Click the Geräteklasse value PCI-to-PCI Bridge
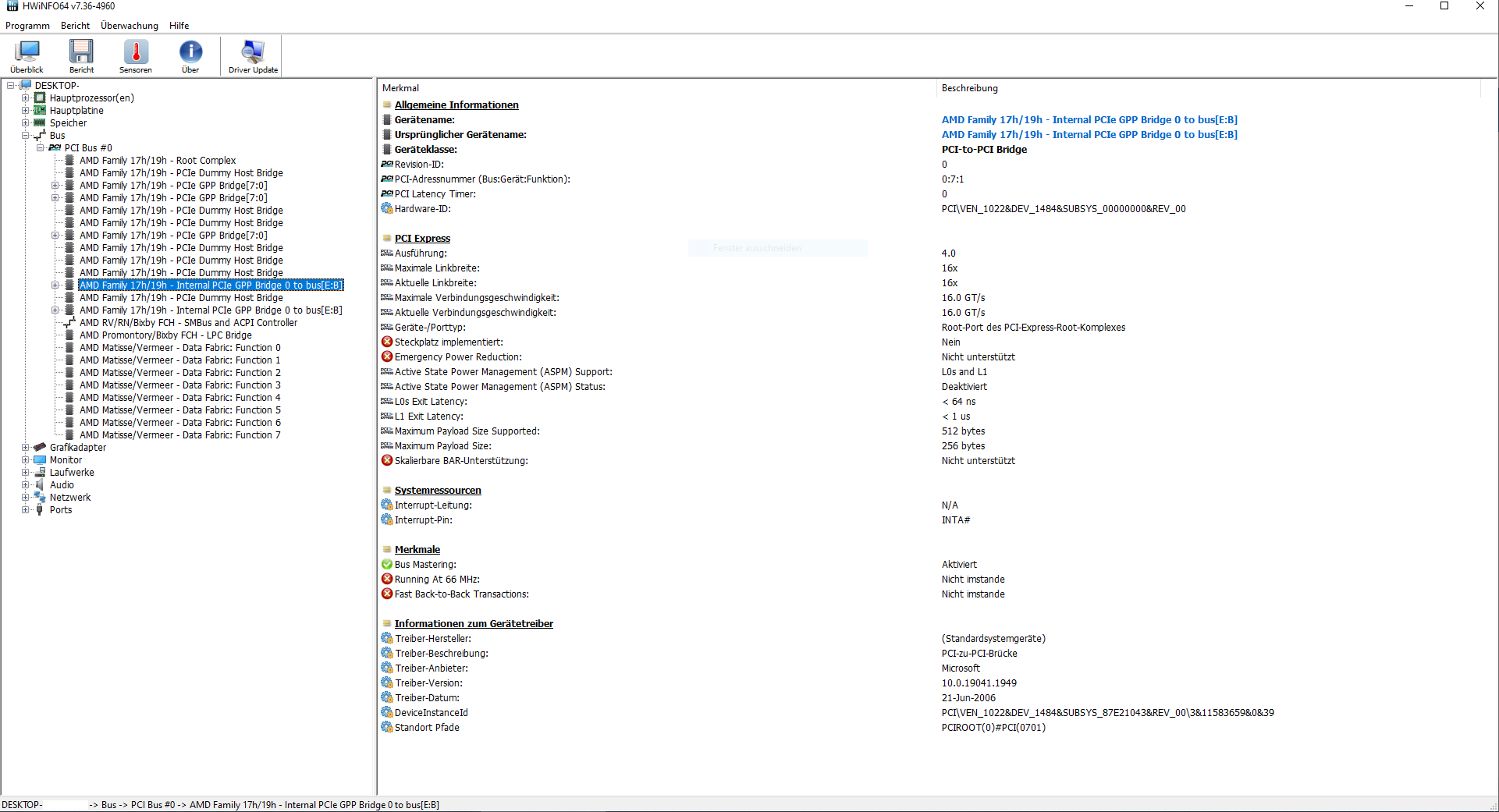 pyautogui.click(x=984, y=150)
